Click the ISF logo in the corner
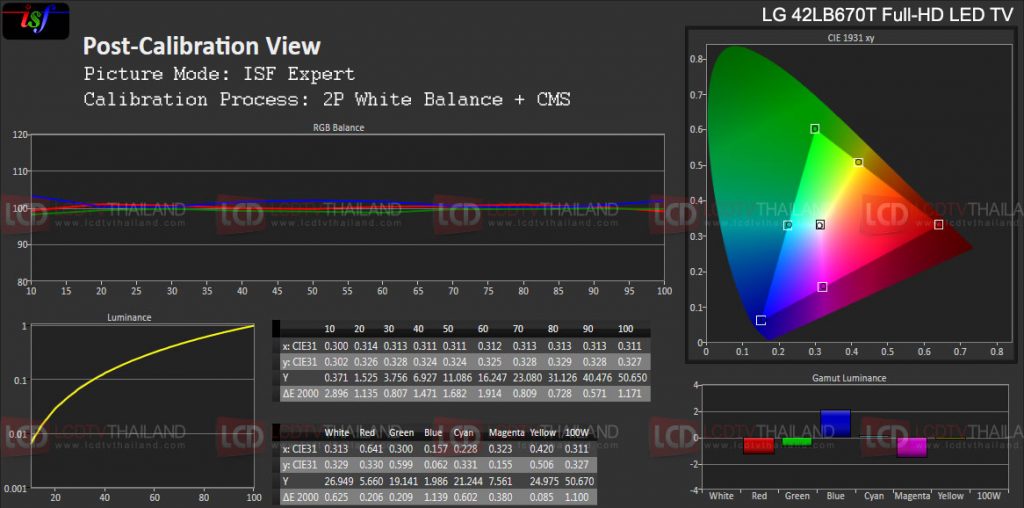The image size is (1024, 508). (36, 21)
